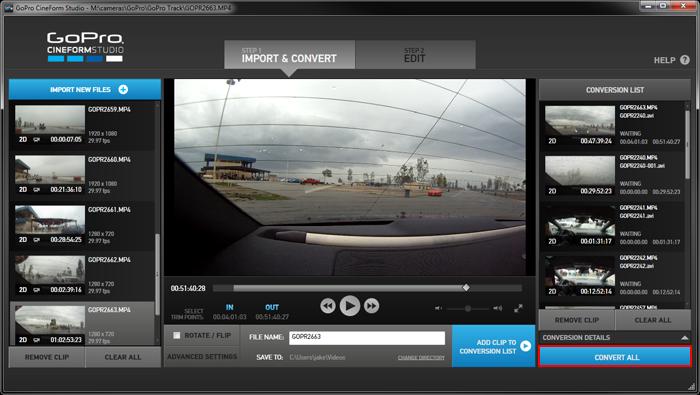Click the loud volume speaker icon

(x=498, y=308)
